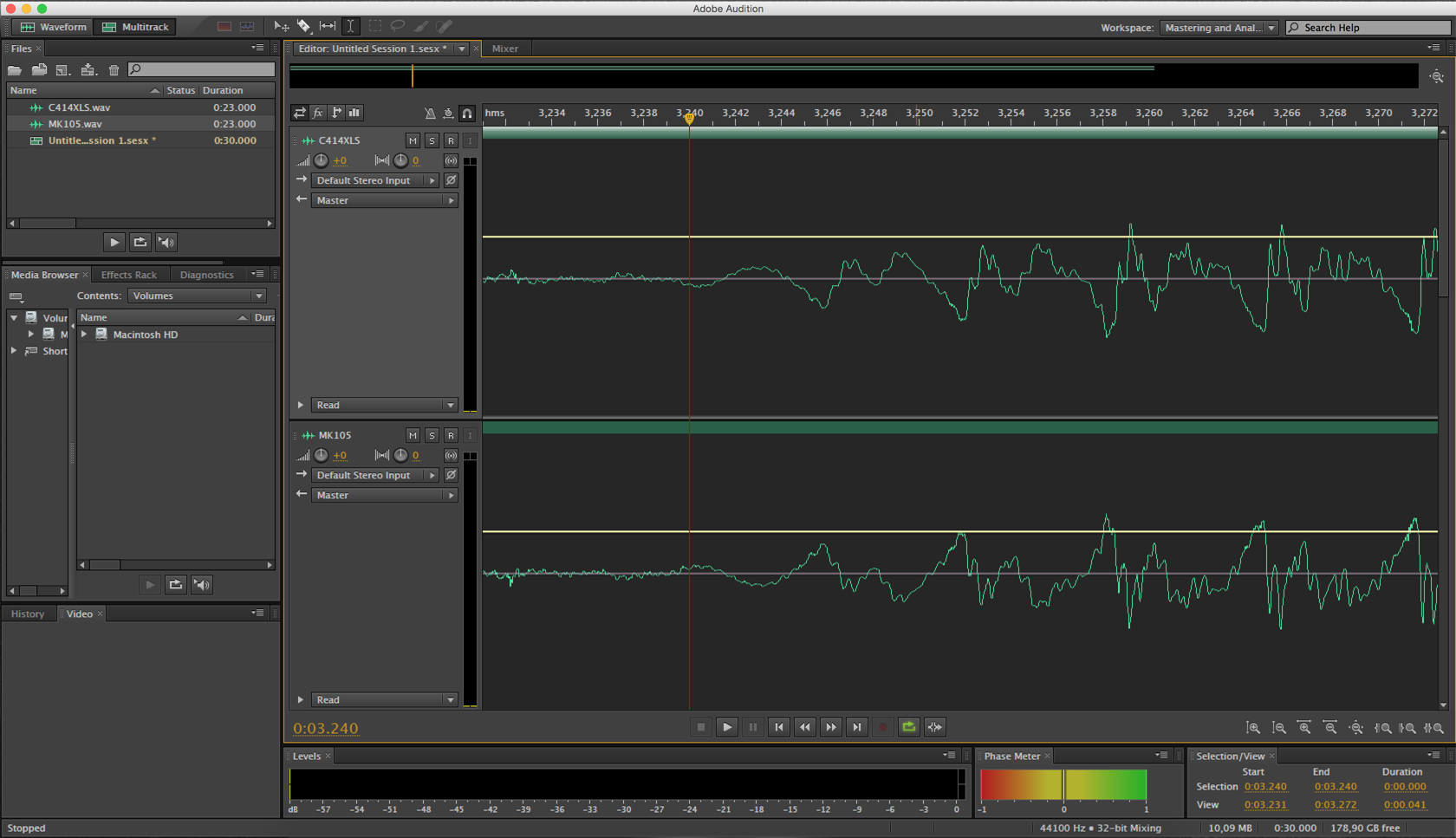Show the EQ track controls
The image size is (1456, 838).
tap(354, 113)
